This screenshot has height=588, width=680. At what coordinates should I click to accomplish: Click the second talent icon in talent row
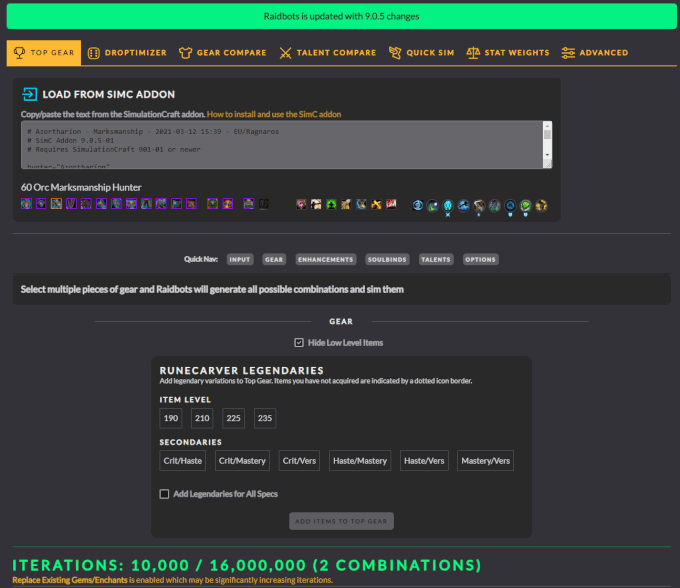point(316,204)
